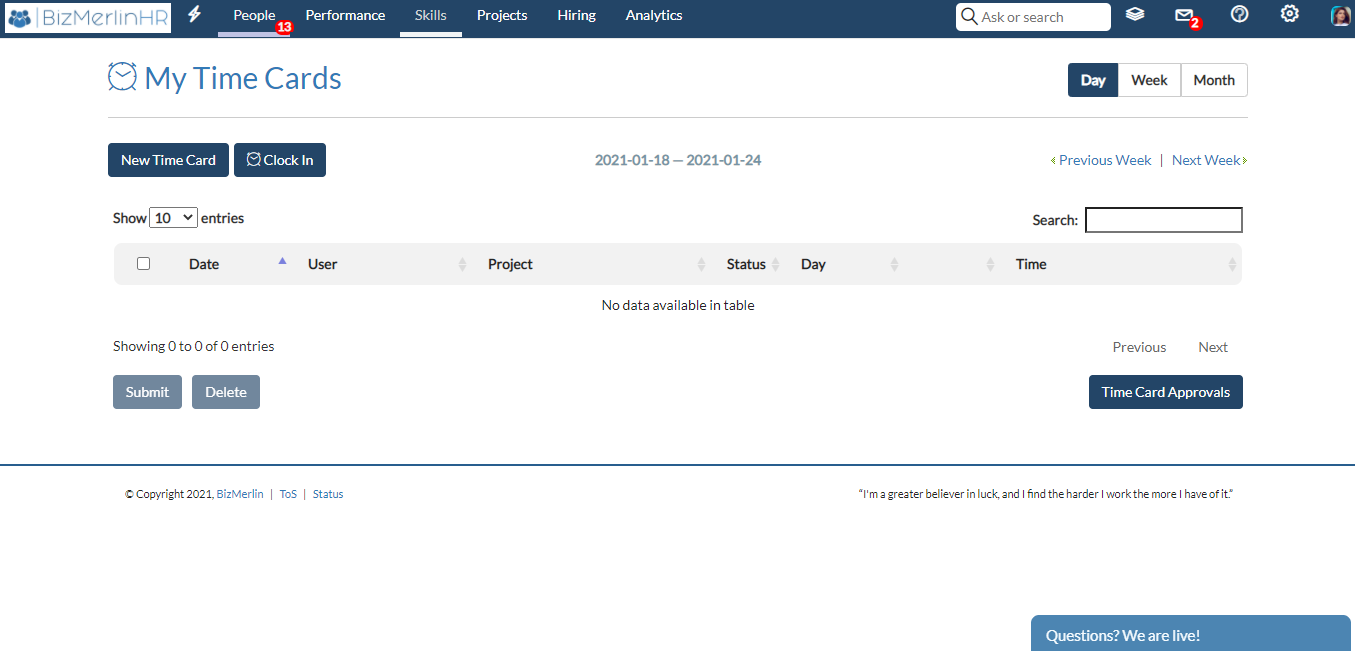Image resolution: width=1355 pixels, height=651 pixels.
Task: Open the People menu
Action: click(x=254, y=16)
